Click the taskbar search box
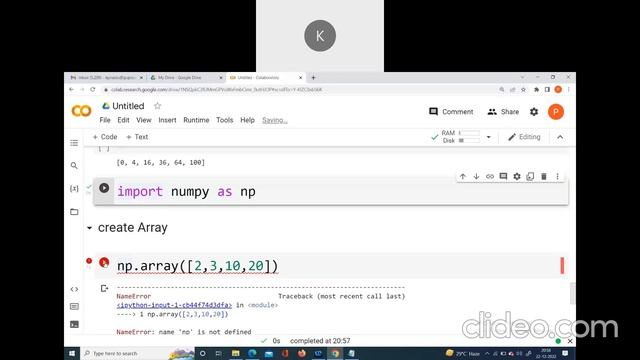This screenshot has width=640, height=360. coord(137,353)
